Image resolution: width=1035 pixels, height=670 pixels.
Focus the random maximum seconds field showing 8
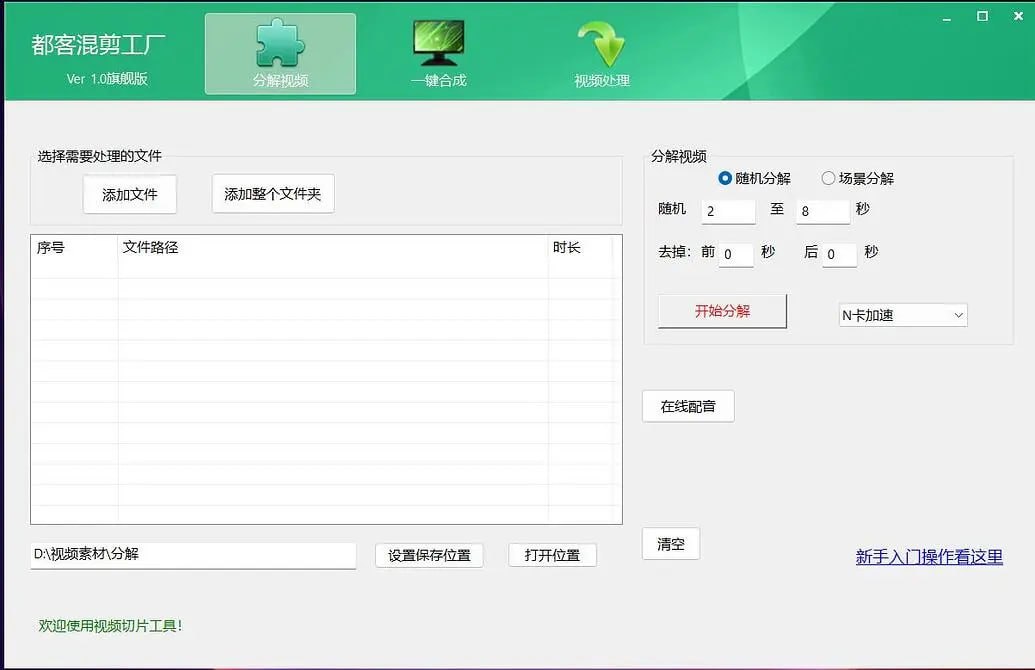(822, 211)
